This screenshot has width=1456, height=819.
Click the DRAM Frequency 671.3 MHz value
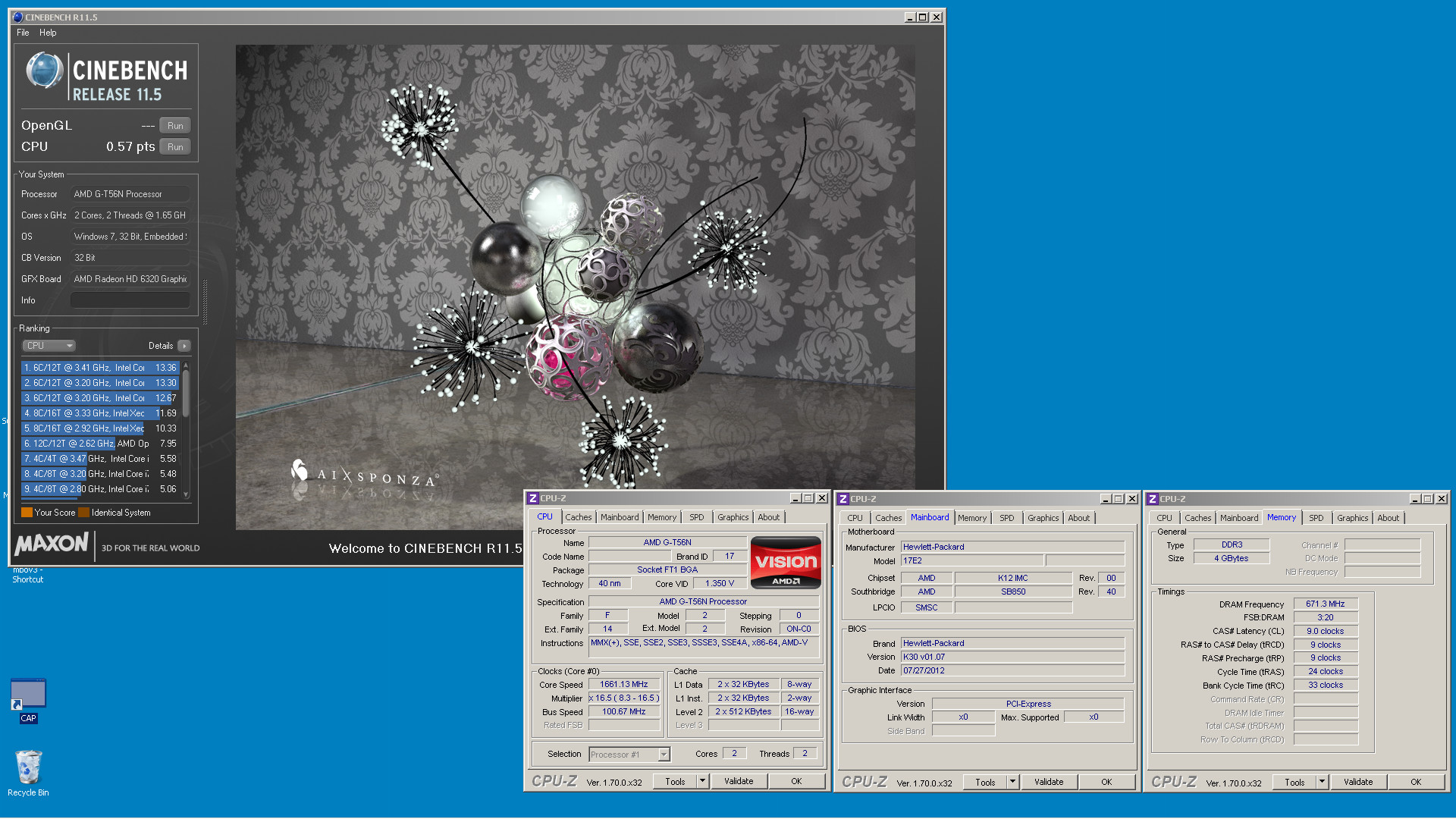[1325, 604]
